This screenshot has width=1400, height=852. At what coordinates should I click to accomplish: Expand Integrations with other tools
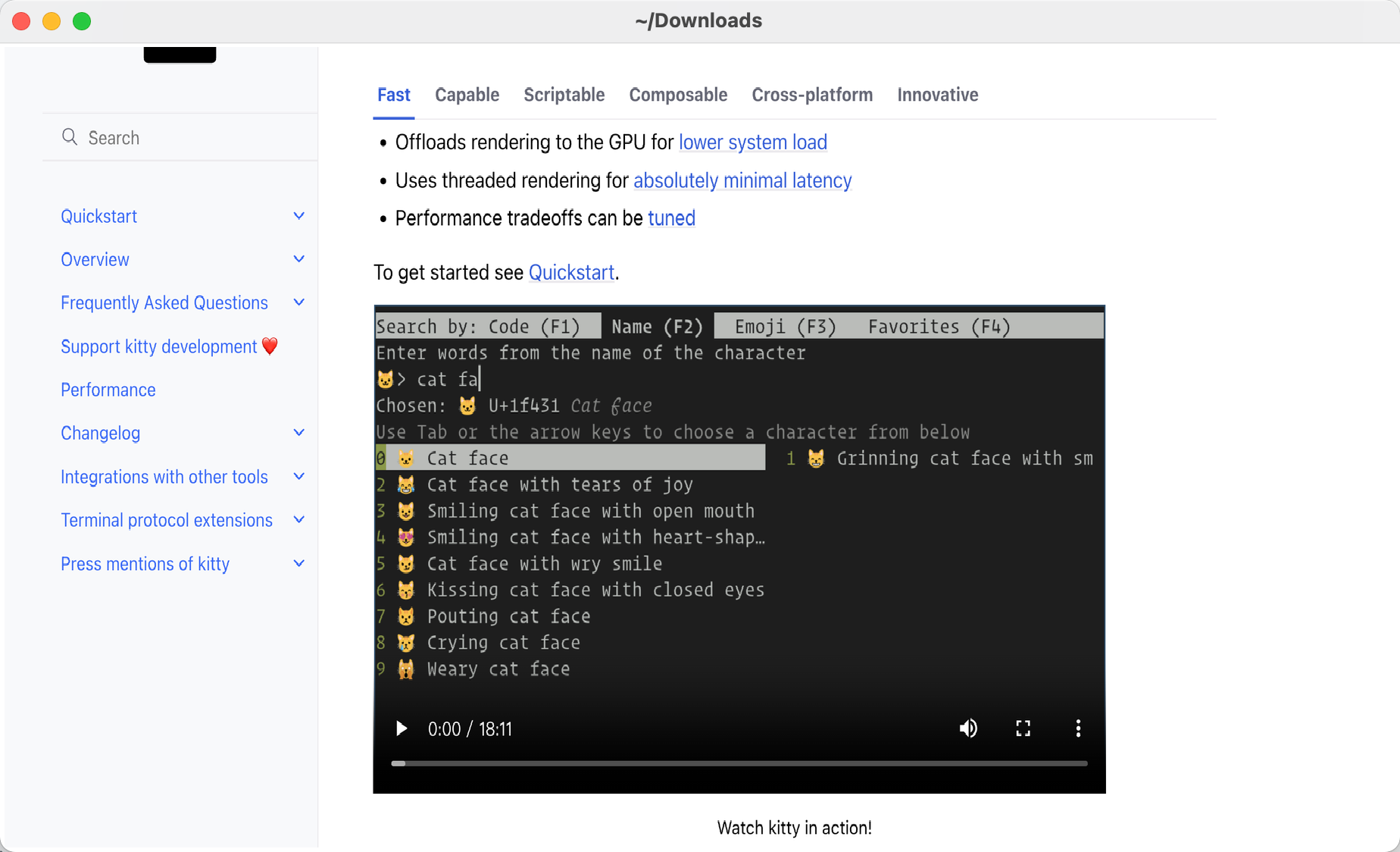point(298,476)
